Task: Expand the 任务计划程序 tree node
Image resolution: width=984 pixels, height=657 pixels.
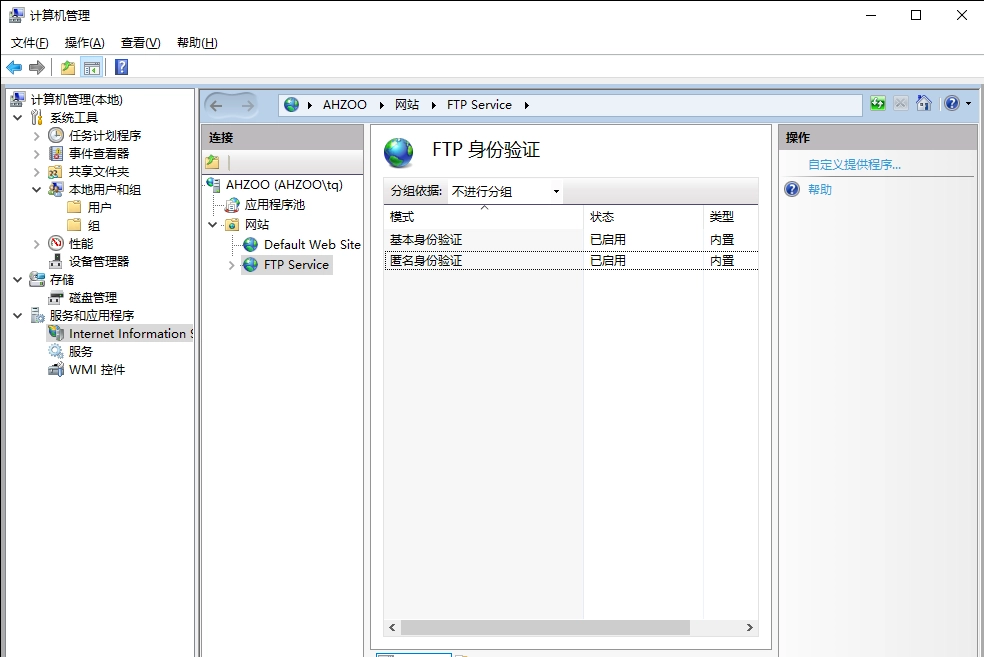Action: click(37, 136)
